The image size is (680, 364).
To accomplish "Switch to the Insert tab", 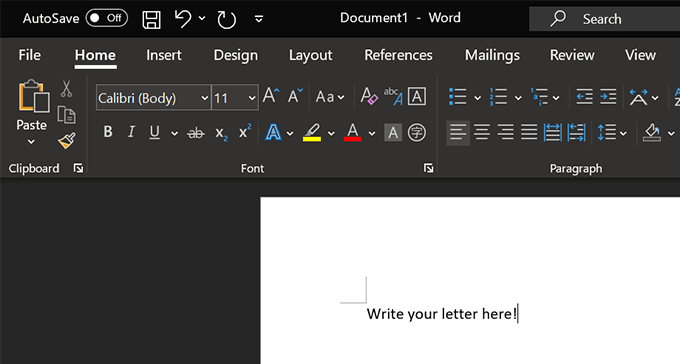I will pos(164,55).
